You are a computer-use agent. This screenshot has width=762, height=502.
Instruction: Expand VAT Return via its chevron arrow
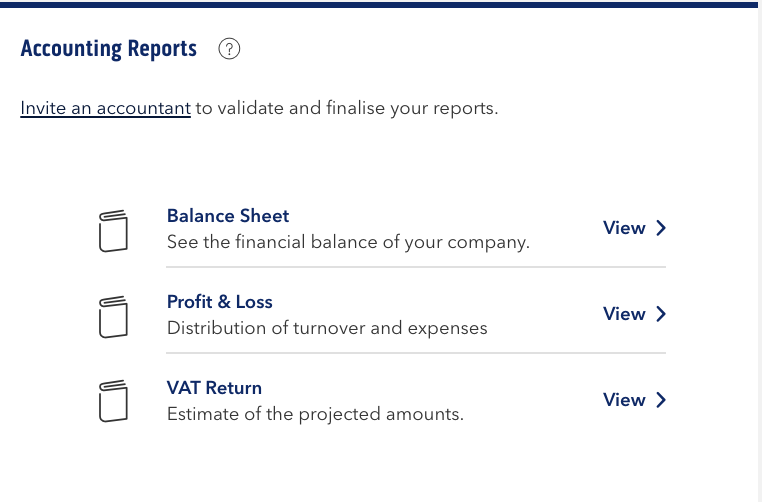click(x=661, y=400)
